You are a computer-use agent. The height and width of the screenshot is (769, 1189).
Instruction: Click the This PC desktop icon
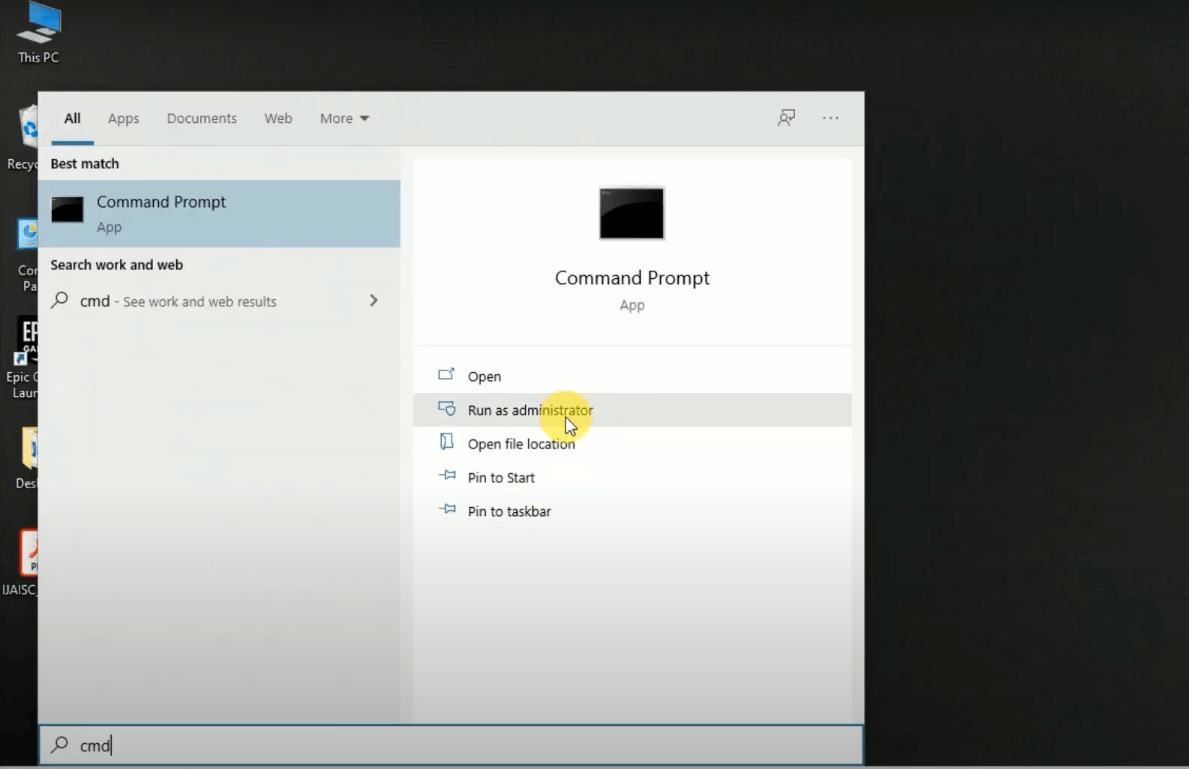click(x=38, y=28)
